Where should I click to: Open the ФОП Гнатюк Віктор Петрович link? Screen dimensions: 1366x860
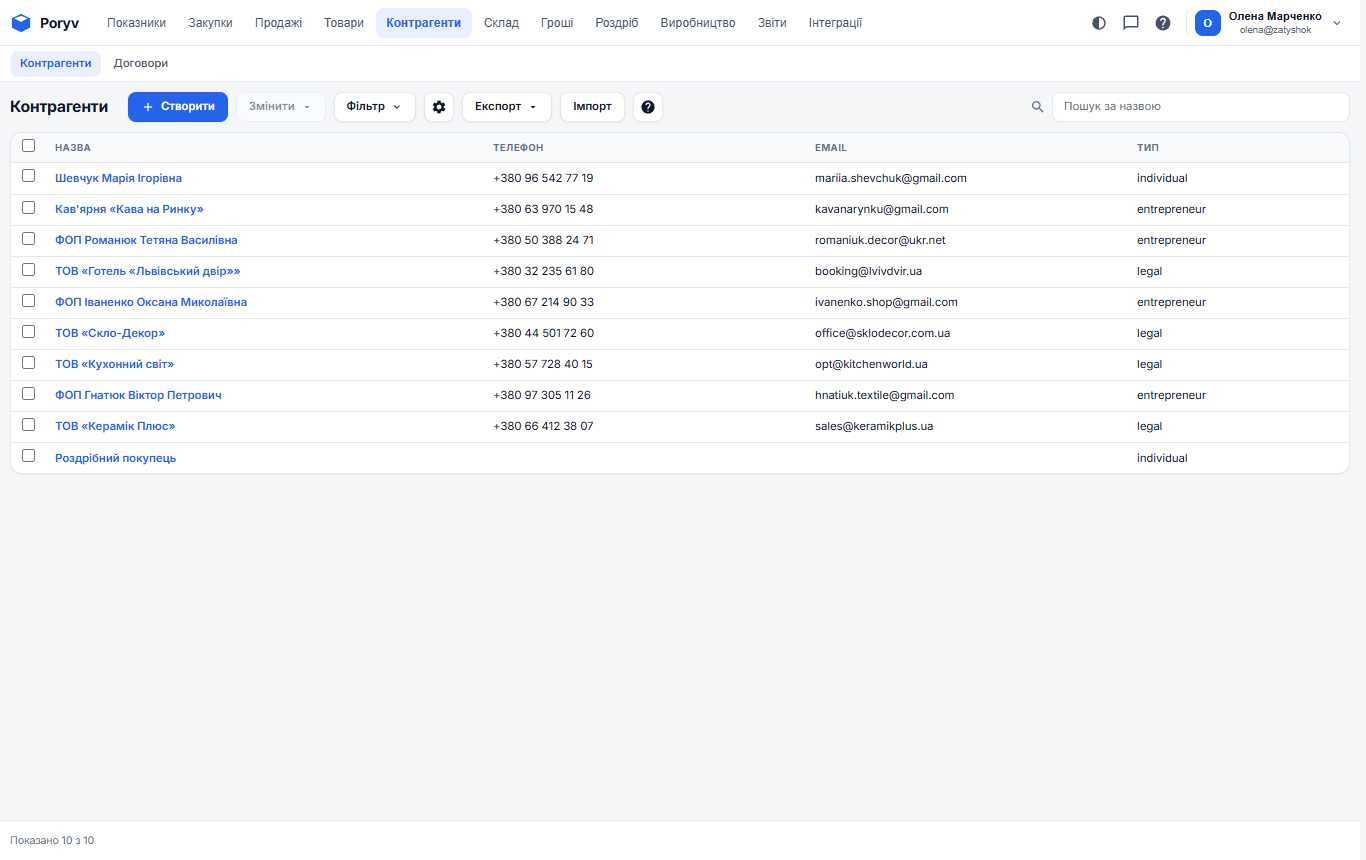[x=138, y=395]
